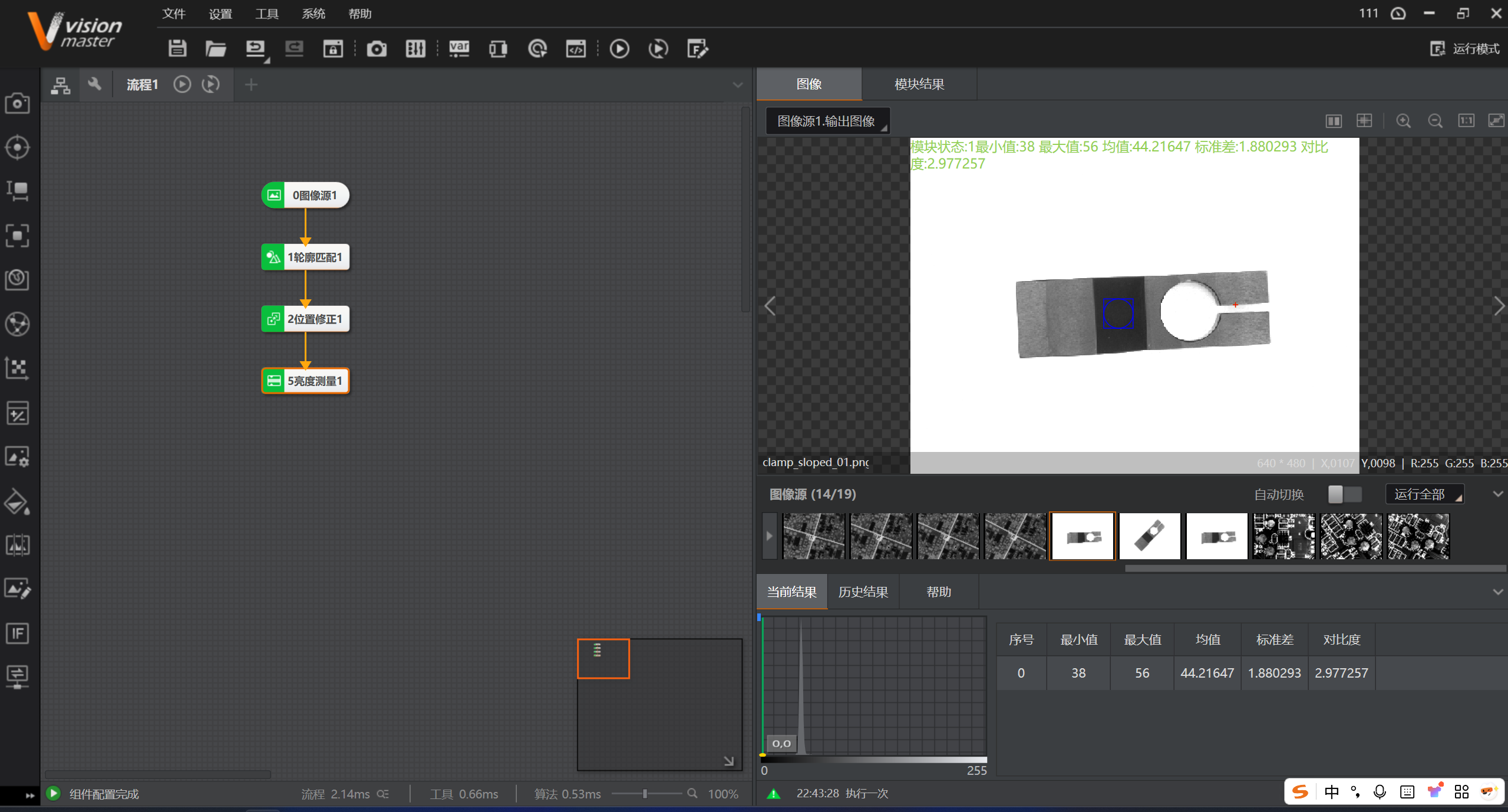The width and height of the screenshot is (1508, 812).
Task: Toggle the auto-switch (自动切换) switch
Action: click(x=1344, y=494)
